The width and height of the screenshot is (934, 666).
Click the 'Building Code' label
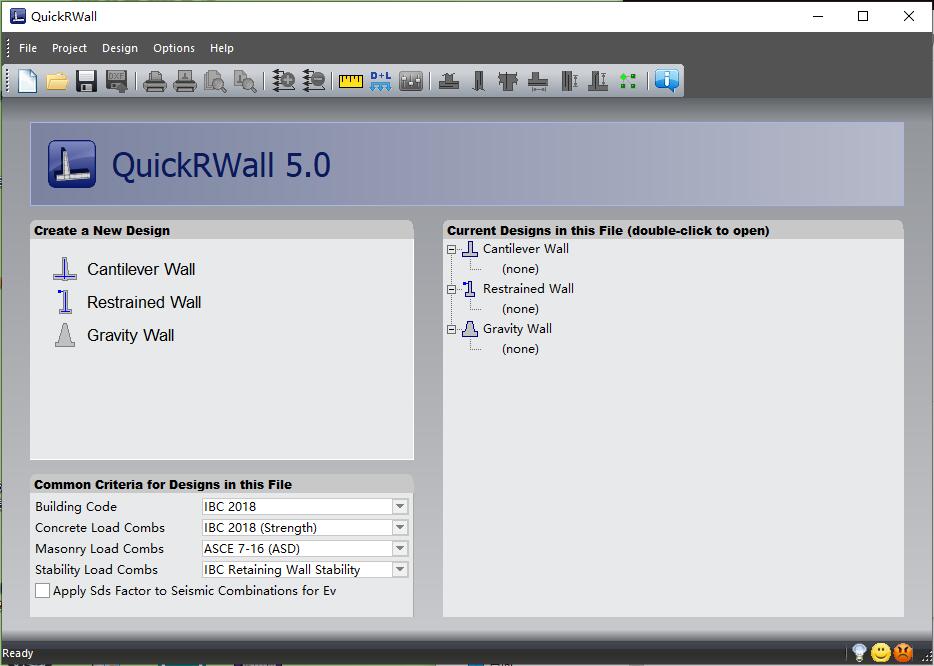[76, 507]
